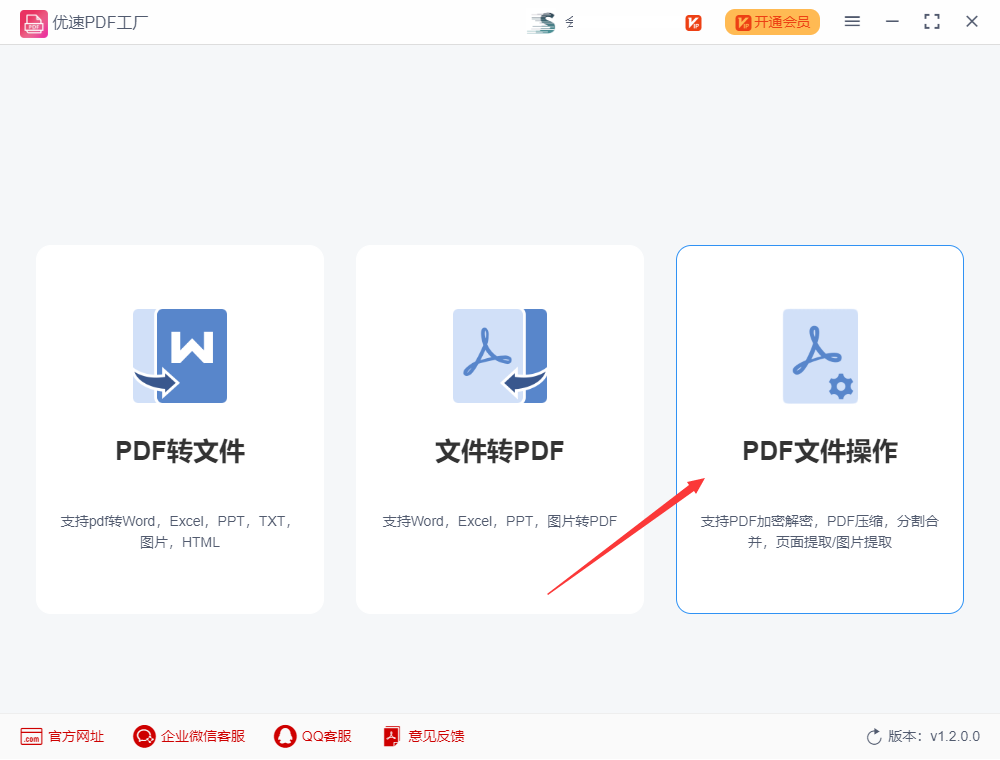
Task: Close the application window
Action: tap(971, 22)
